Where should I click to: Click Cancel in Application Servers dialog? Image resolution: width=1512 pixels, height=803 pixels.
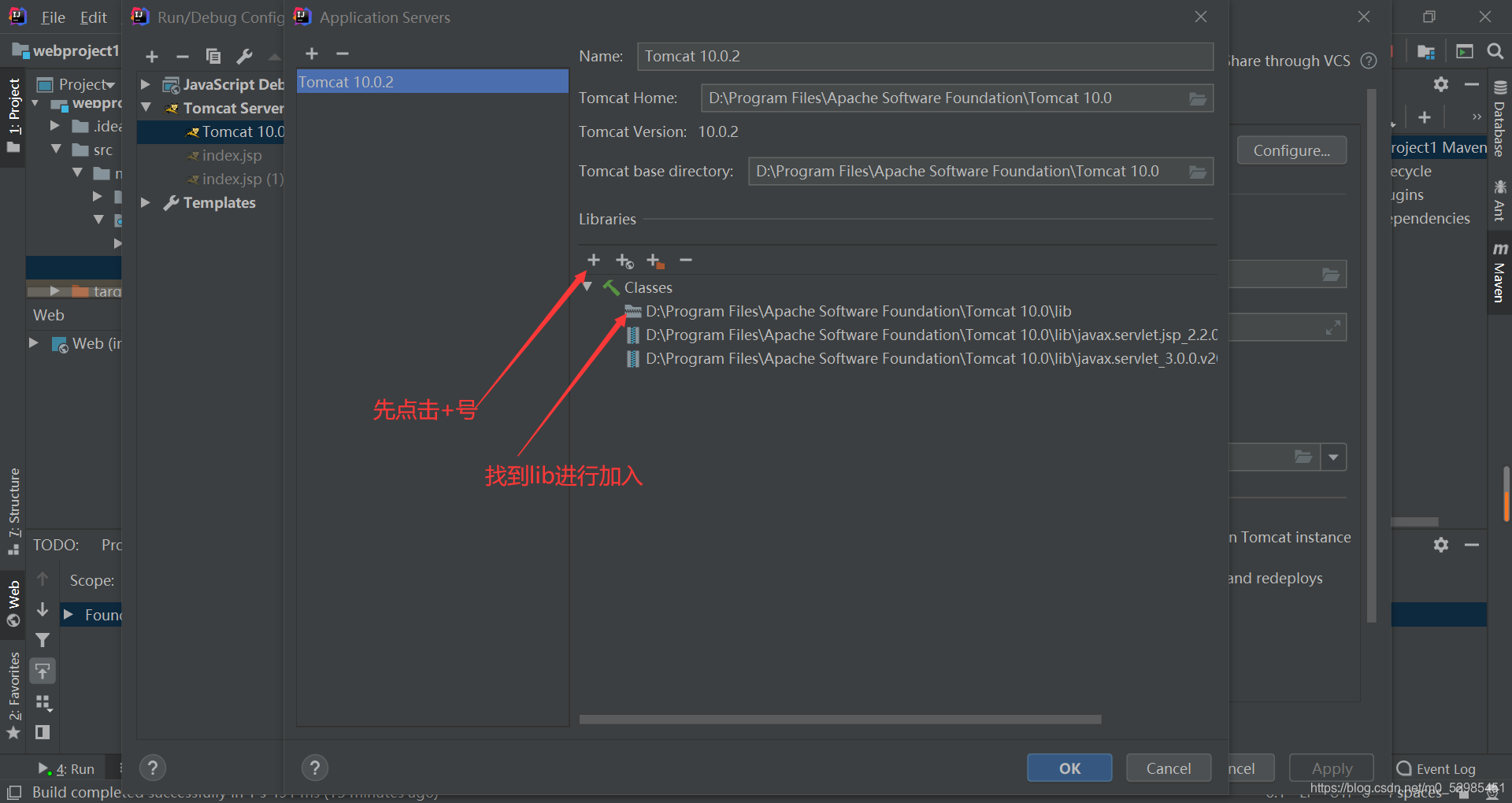(1168, 768)
